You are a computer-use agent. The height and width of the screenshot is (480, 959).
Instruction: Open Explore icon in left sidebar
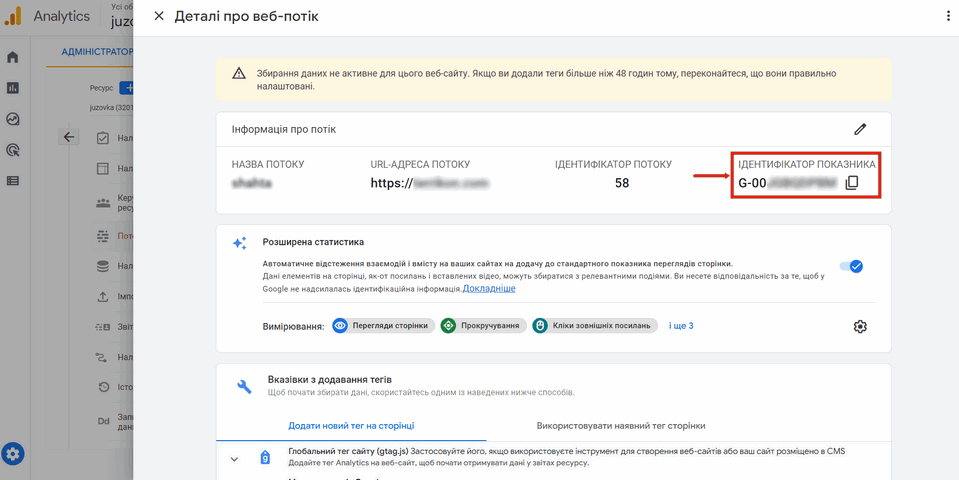(x=13, y=119)
